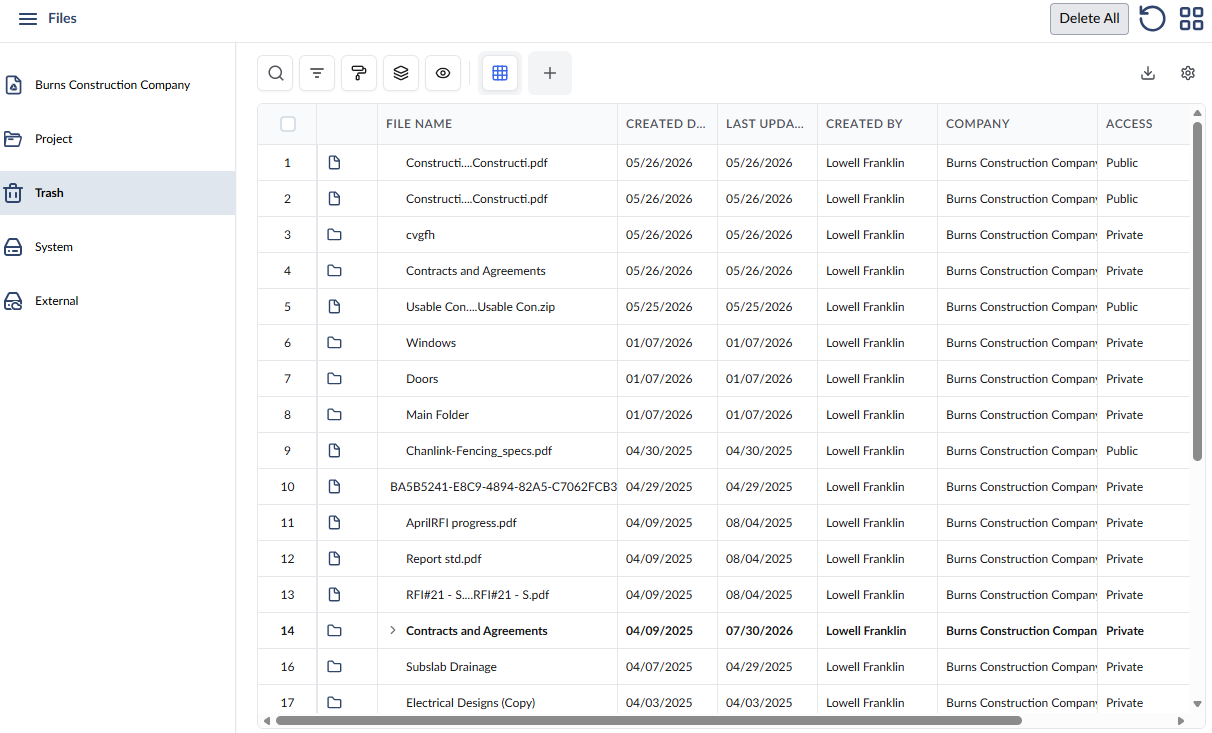Screen dimensions: 1212x733
Task: Click row number 10 in the table
Action: tap(287, 487)
